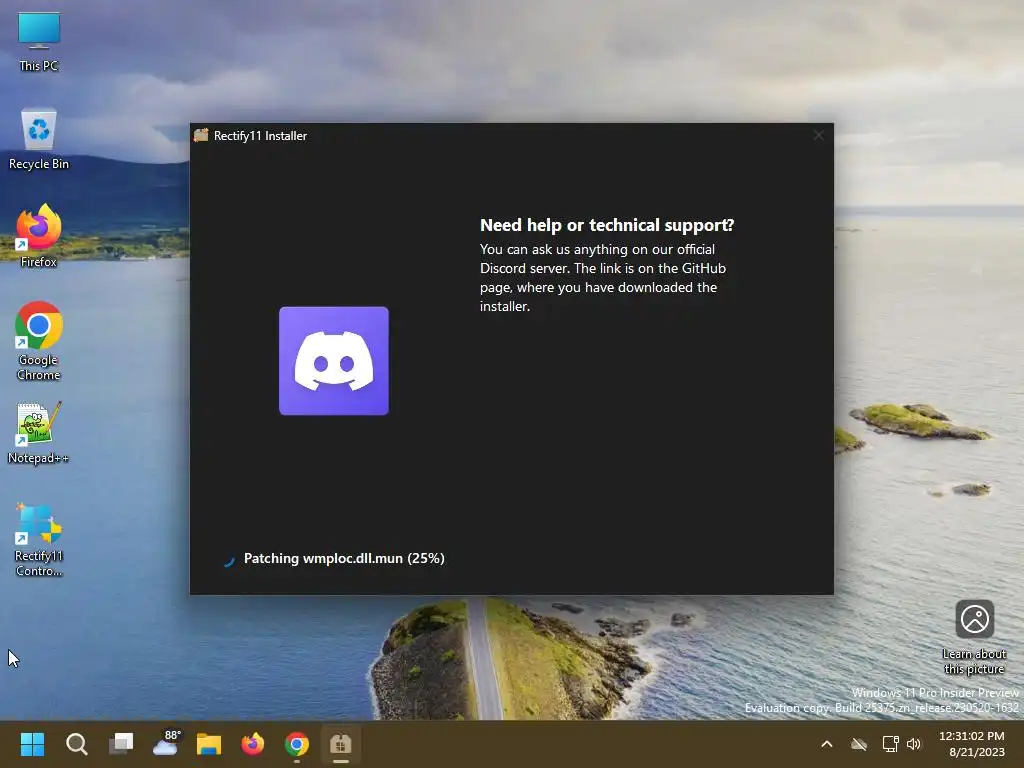The height and width of the screenshot is (768, 1024).
Task: Click Learn about this picture icon
Action: [x=974, y=619]
